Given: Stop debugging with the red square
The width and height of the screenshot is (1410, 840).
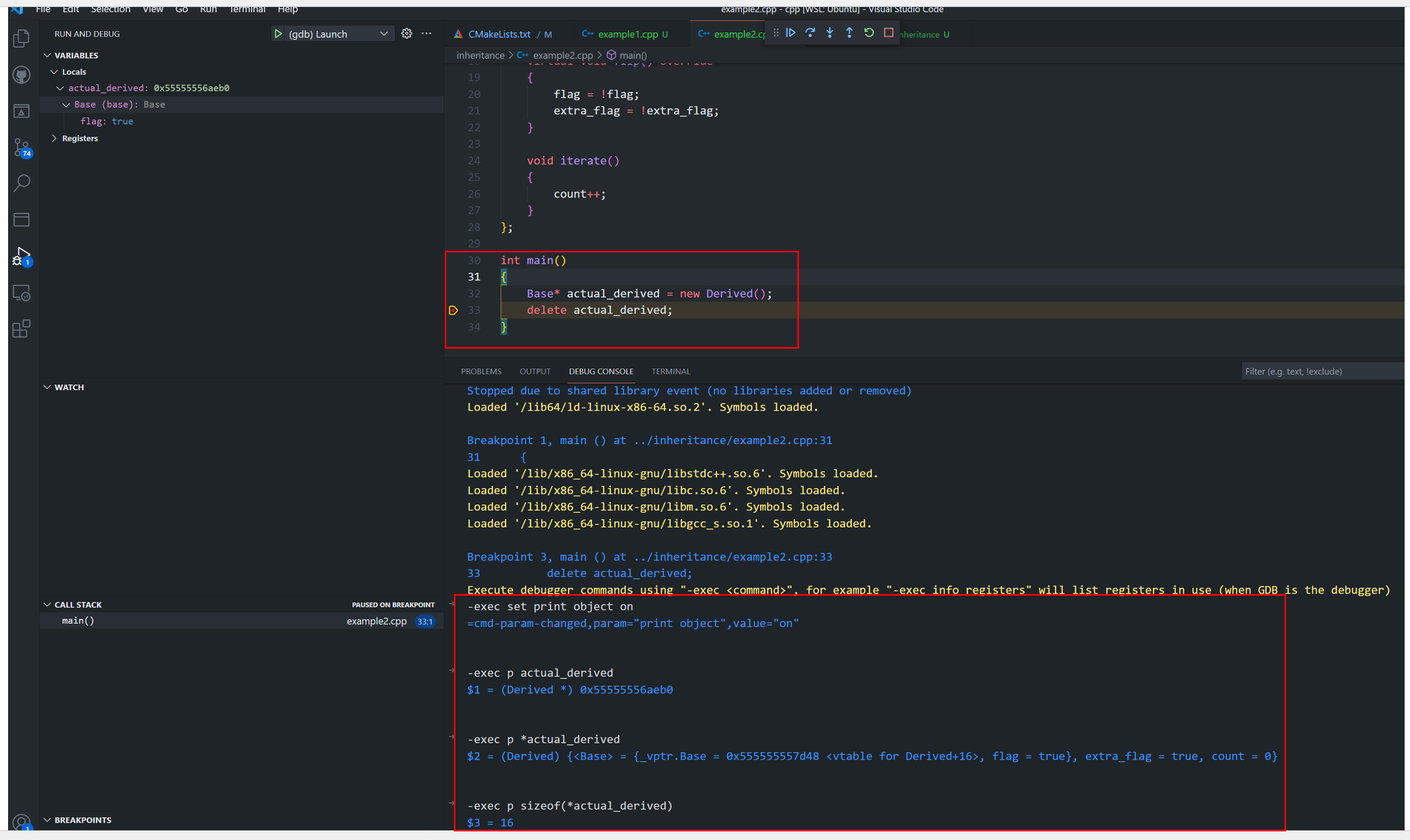Looking at the screenshot, I should pos(888,33).
